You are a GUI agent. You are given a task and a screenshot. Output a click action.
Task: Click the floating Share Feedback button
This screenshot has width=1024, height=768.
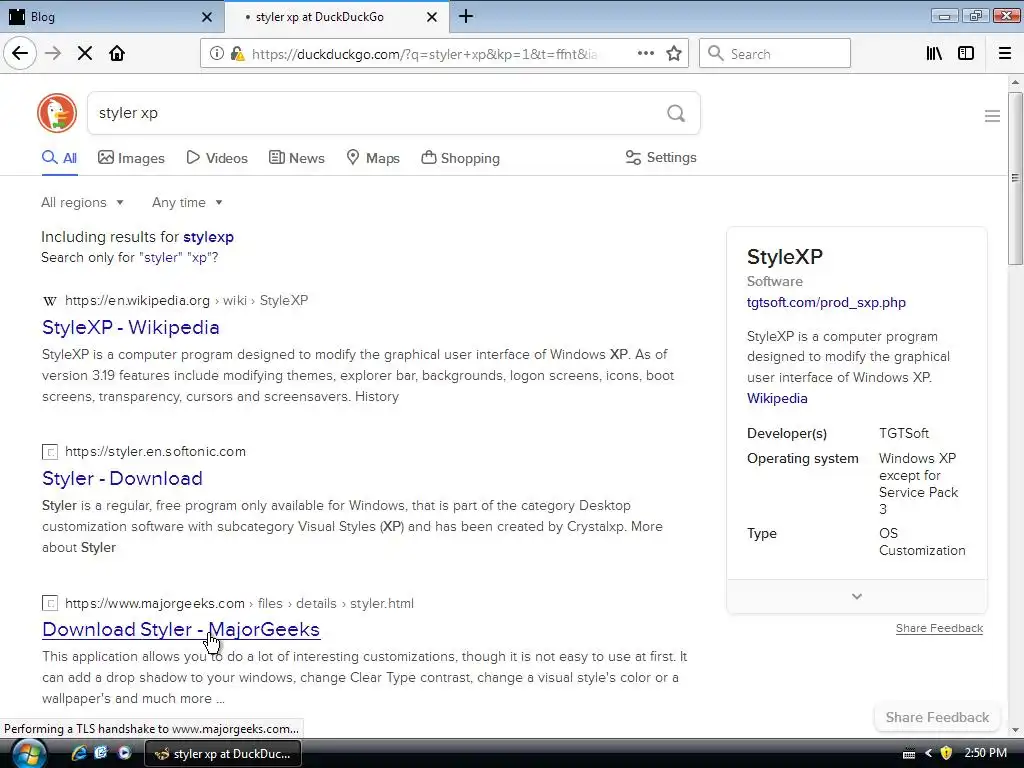point(937,717)
